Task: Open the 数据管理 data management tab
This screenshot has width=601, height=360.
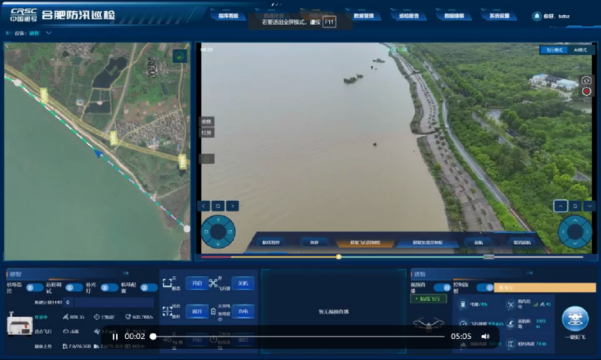Action: [363, 16]
